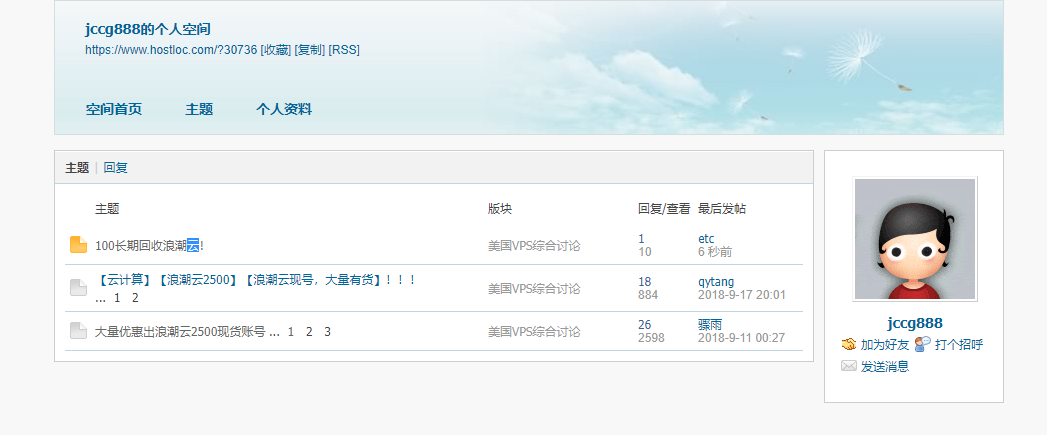The height and width of the screenshot is (435, 1047).
Task: Click the gray page icon beside 大量优惠出浪潮云2500
Action: (78, 330)
